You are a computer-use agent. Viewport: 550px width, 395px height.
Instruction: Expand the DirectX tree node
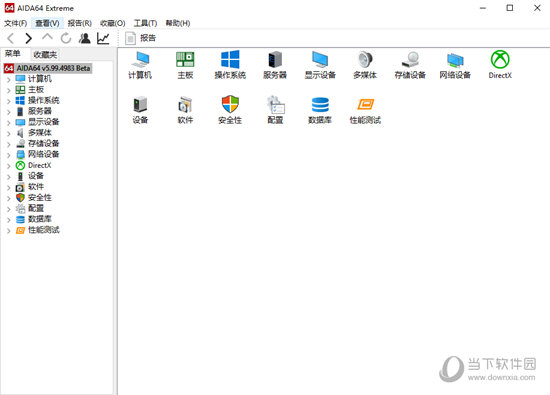tap(9, 166)
